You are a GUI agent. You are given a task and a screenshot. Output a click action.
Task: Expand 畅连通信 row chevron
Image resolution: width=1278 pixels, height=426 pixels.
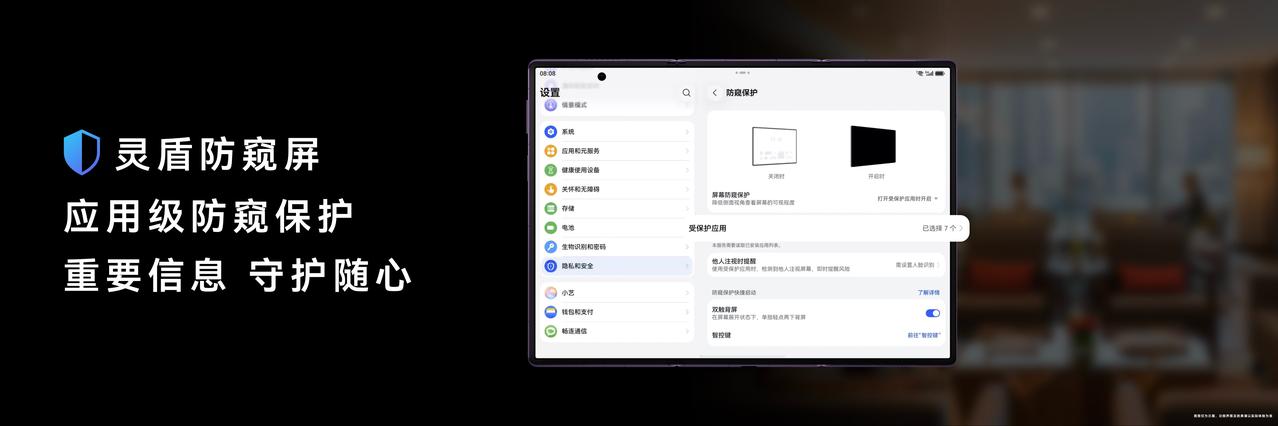click(x=687, y=331)
